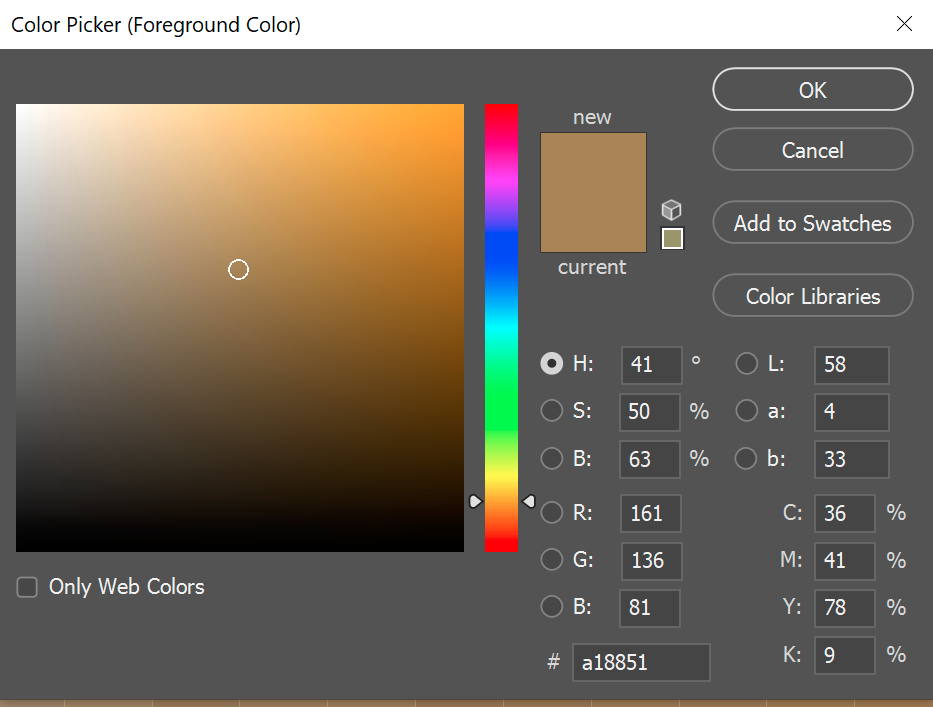Click the left hue slider arrow
The height and width of the screenshot is (707, 933).
475,501
